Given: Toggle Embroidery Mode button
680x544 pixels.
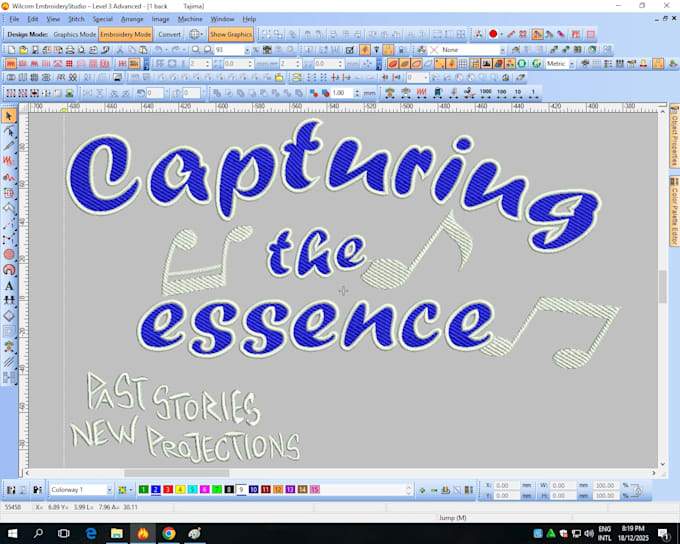Looking at the screenshot, I should pos(125,34).
